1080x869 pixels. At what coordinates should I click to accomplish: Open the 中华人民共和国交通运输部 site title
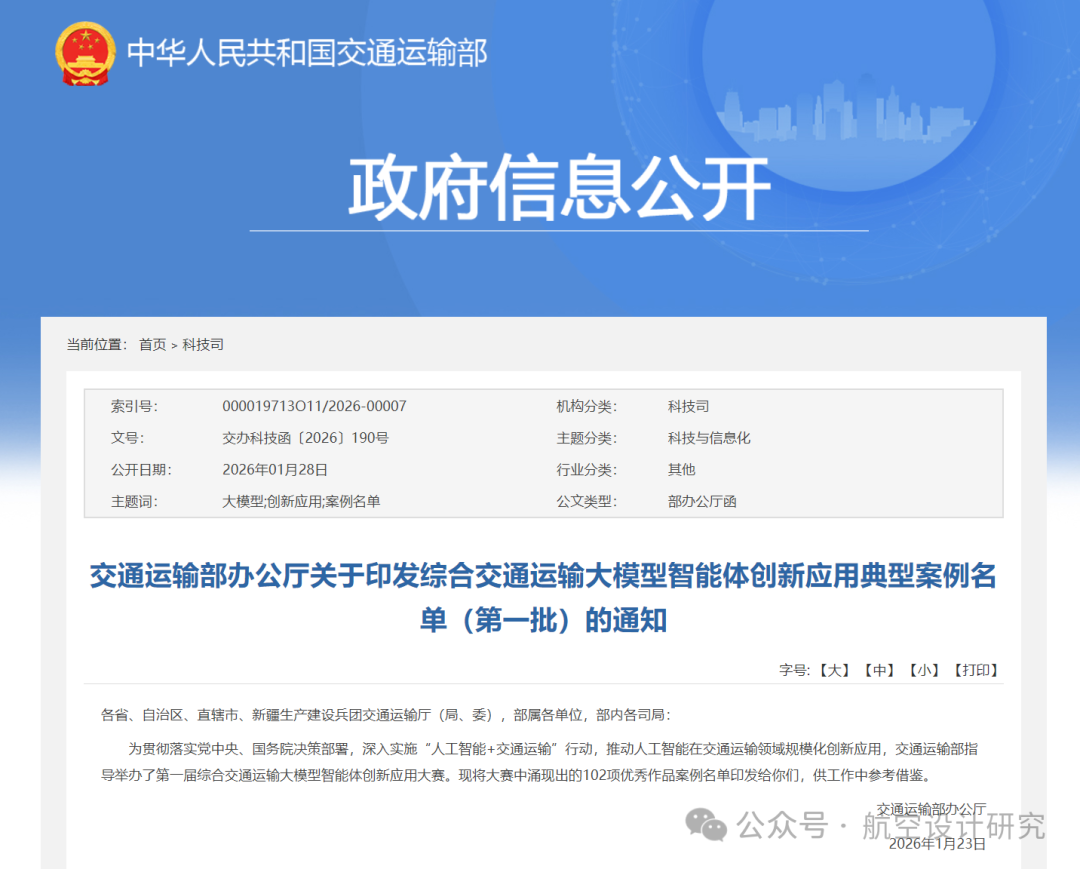pos(307,52)
